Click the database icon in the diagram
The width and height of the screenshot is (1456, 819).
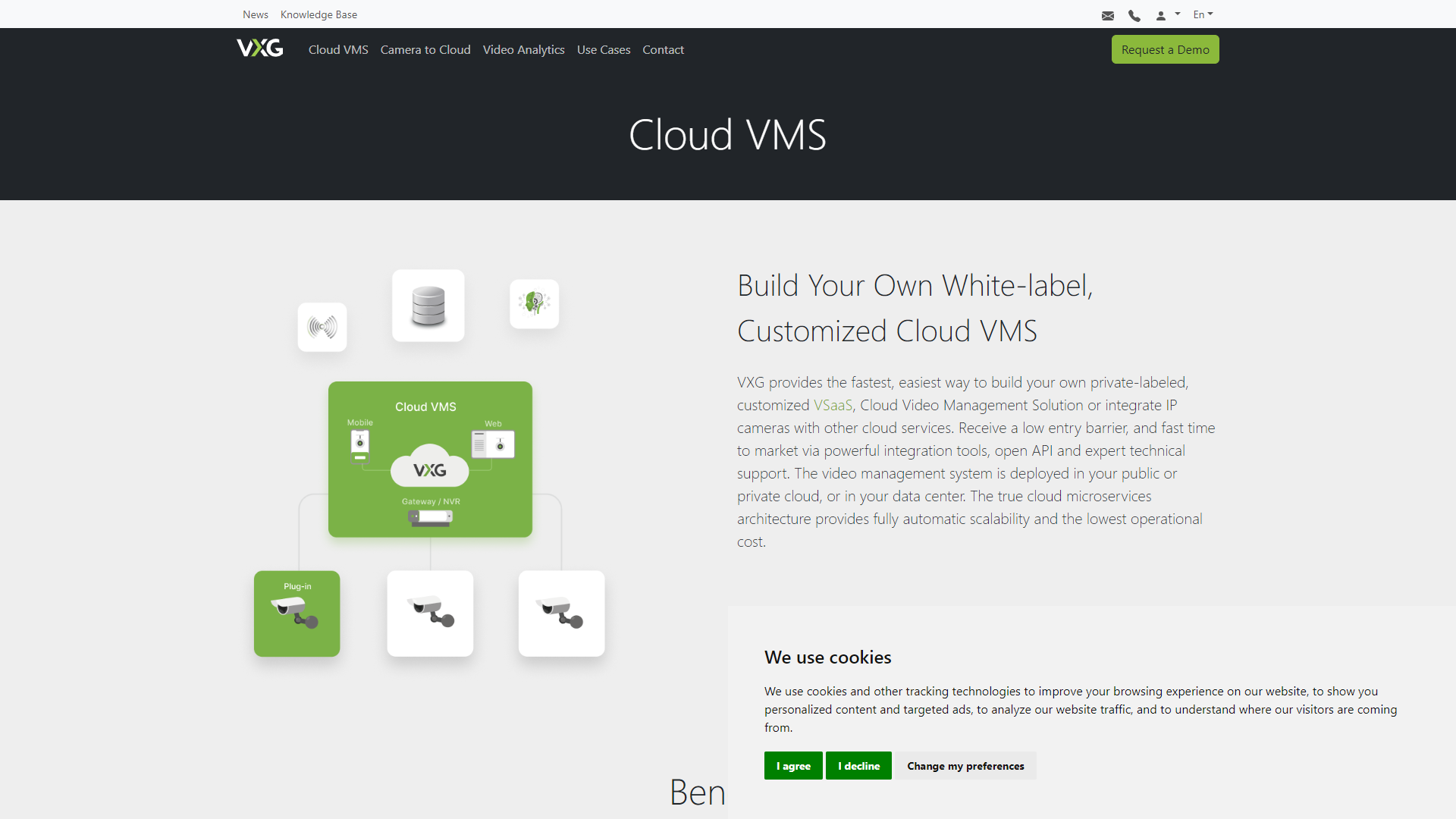point(428,305)
